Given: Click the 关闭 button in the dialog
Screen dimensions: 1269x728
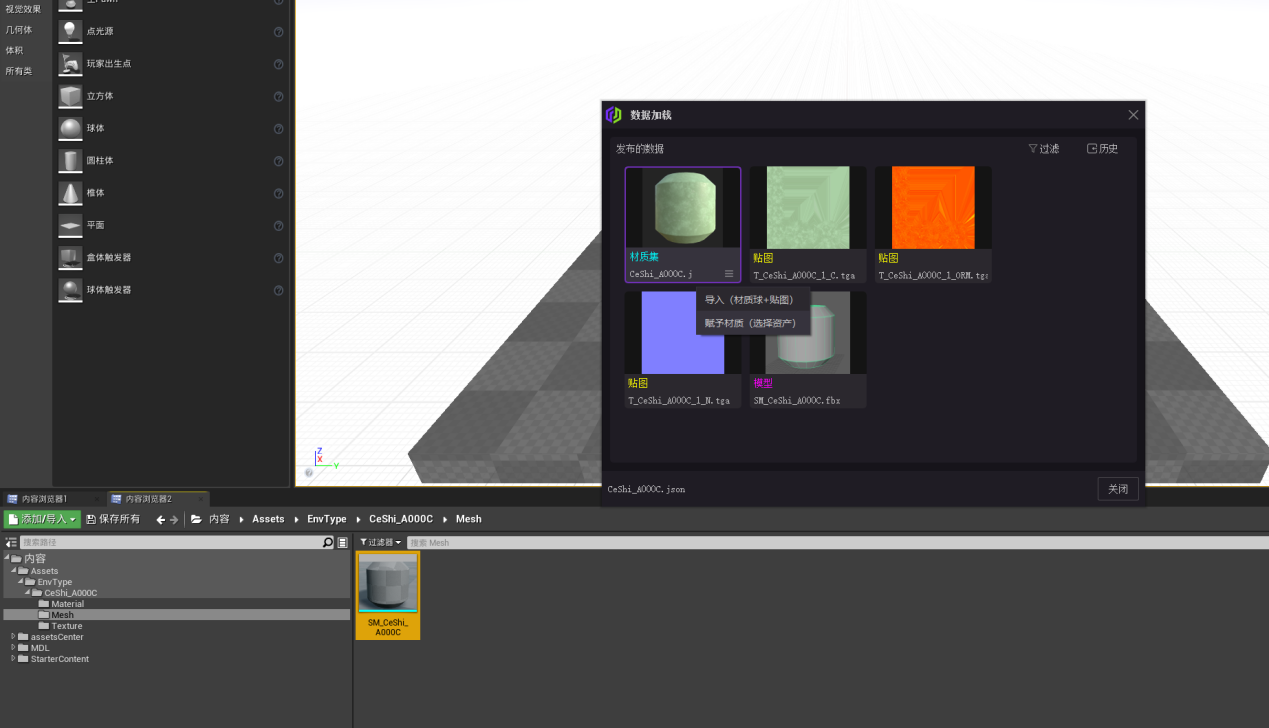Looking at the screenshot, I should 1117,489.
